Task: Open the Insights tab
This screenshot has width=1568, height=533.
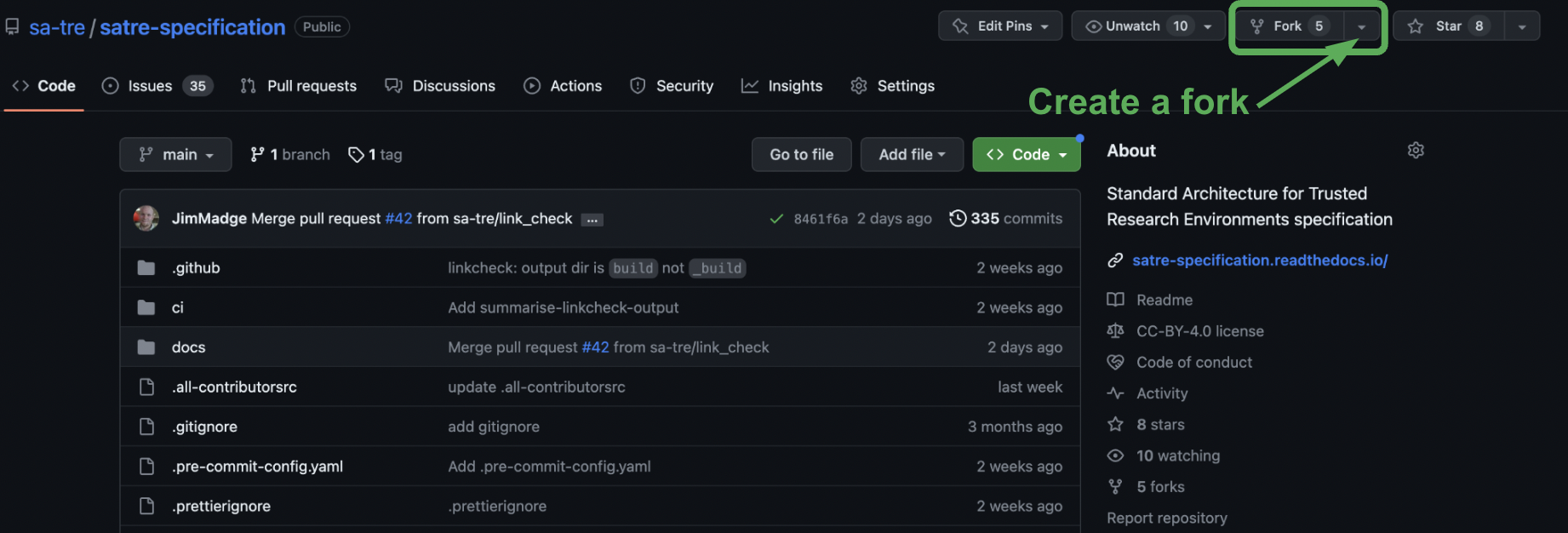Action: [782, 86]
